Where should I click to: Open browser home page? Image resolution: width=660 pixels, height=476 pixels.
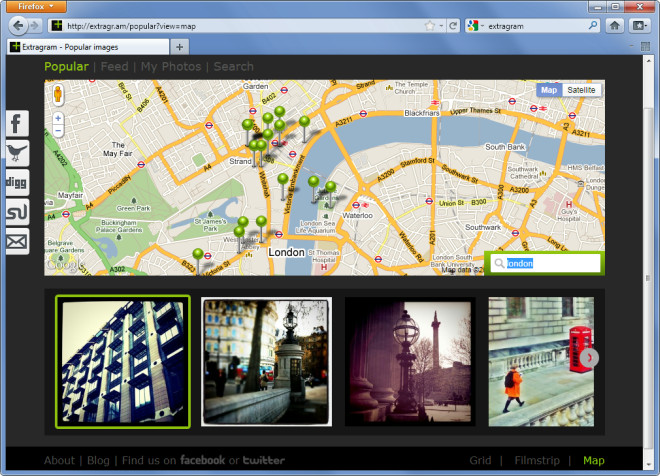(x=615, y=26)
